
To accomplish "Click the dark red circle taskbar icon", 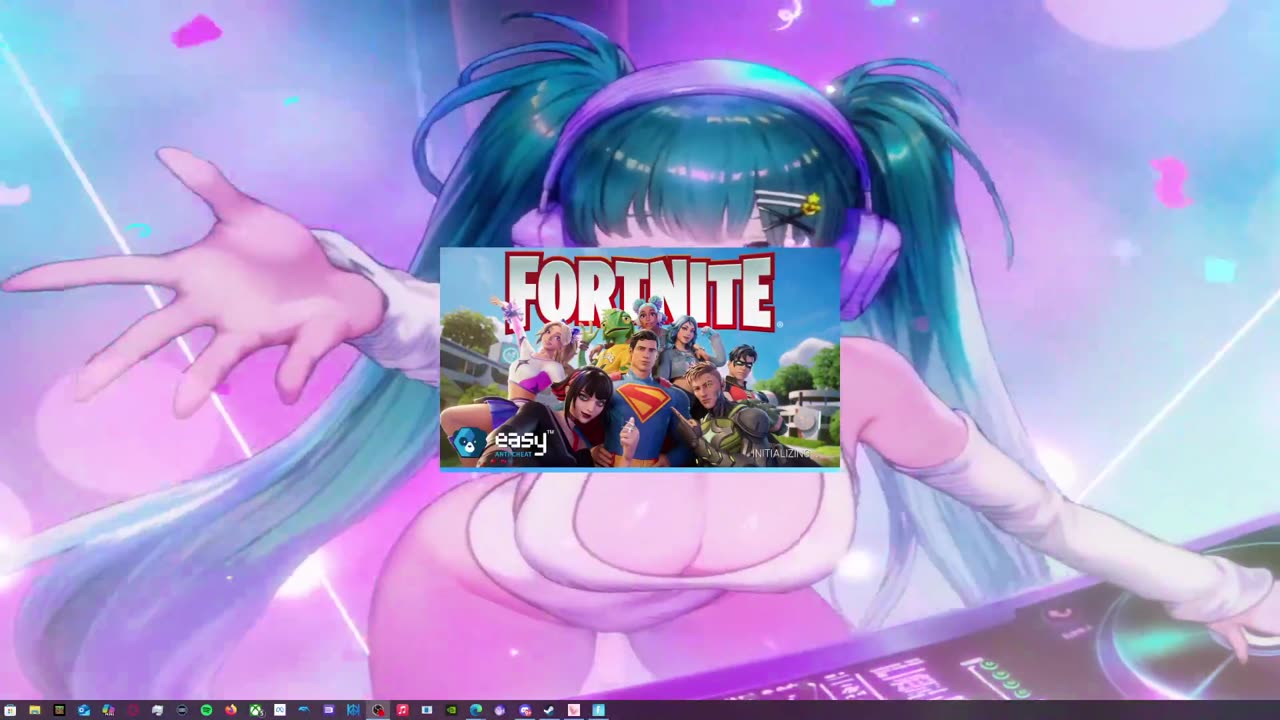I will click(x=132, y=710).
